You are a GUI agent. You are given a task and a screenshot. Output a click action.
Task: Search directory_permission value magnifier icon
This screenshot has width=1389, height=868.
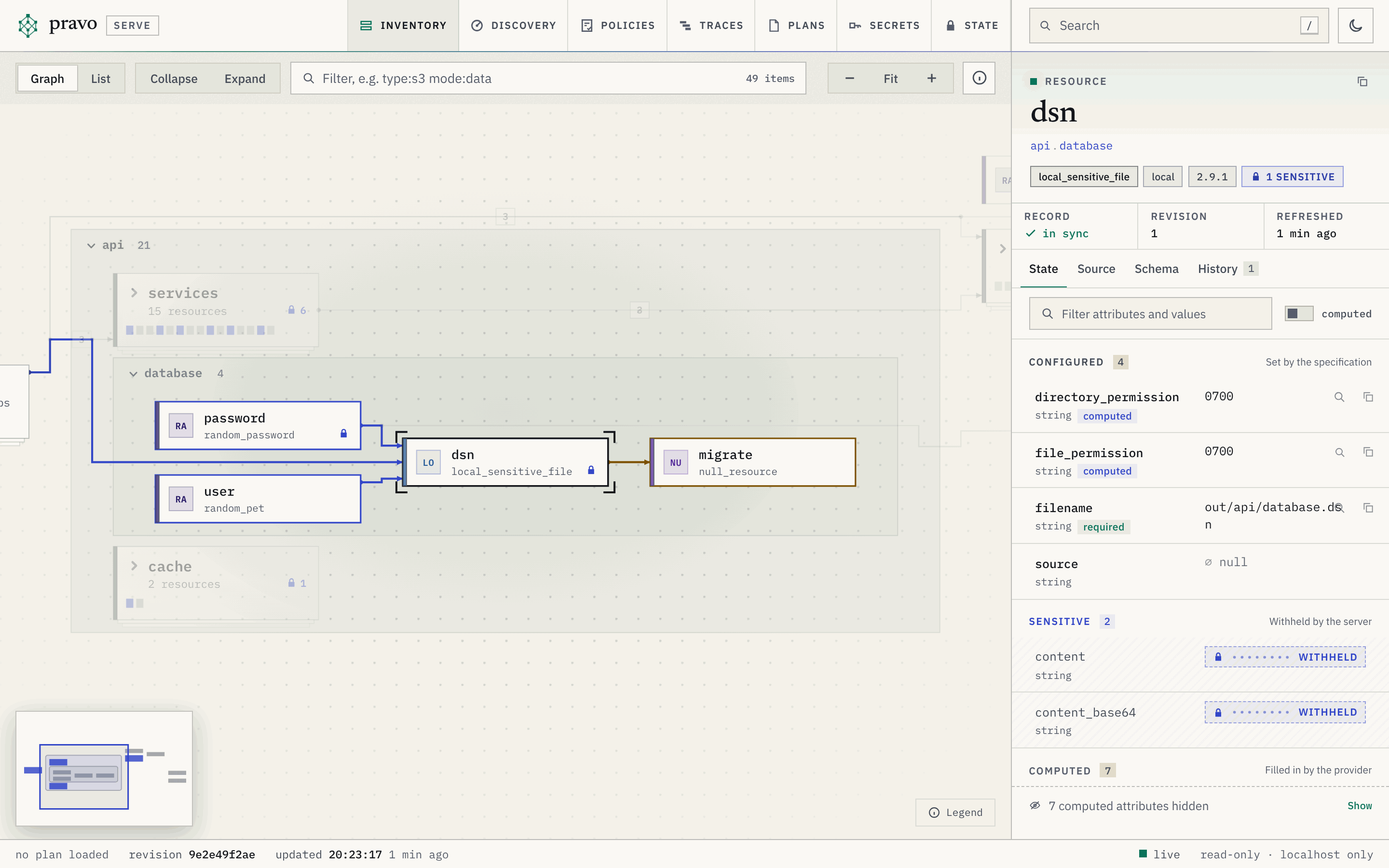click(x=1339, y=397)
